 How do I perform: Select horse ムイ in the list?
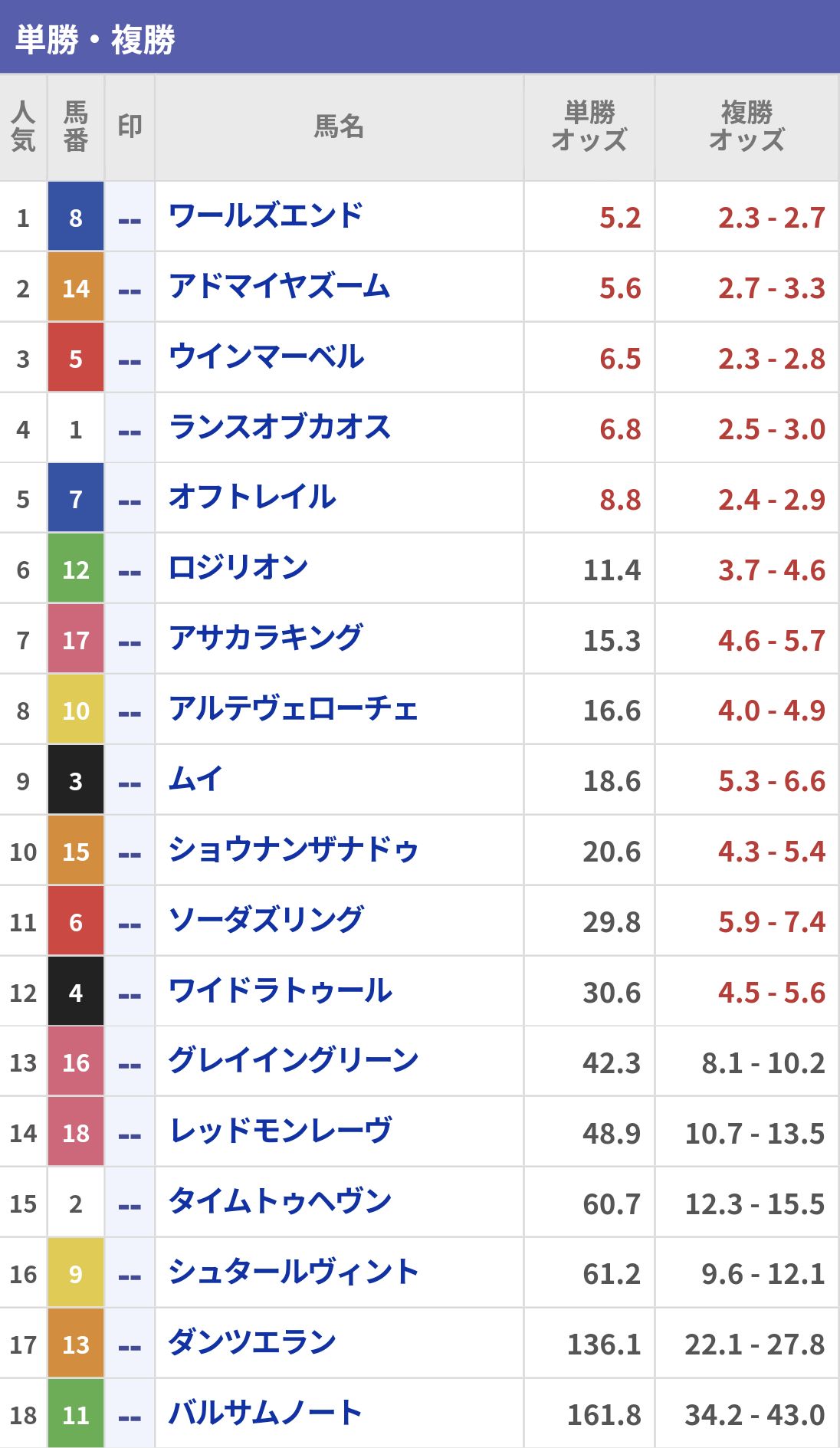(x=195, y=780)
